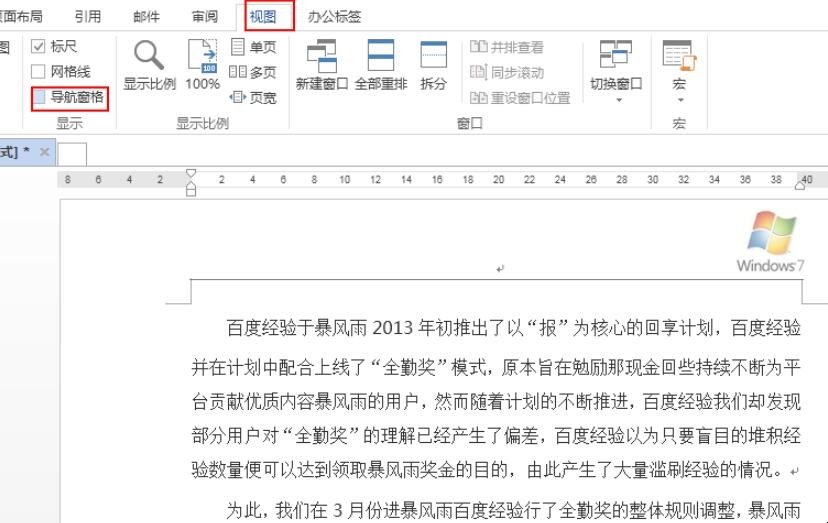This screenshot has width=828, height=523.
Task: Expand the 宏 dropdown arrow
Action: click(x=681, y=100)
